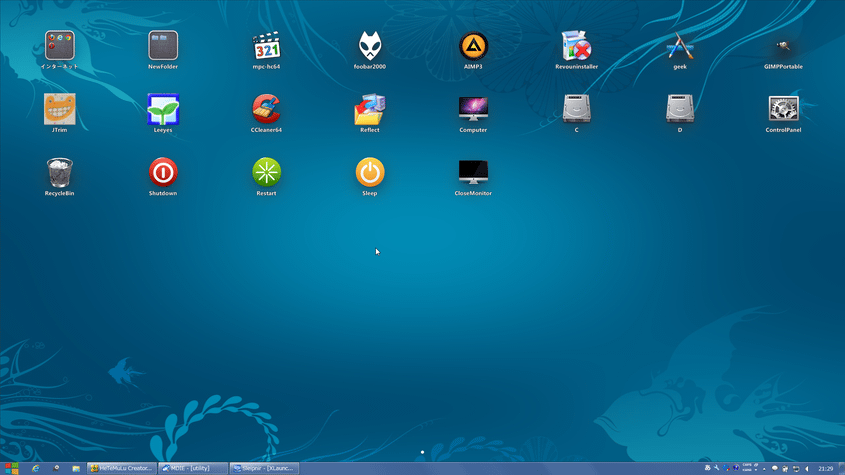Click the green Restart icon
This screenshot has height=475, width=845.
pos(266,173)
